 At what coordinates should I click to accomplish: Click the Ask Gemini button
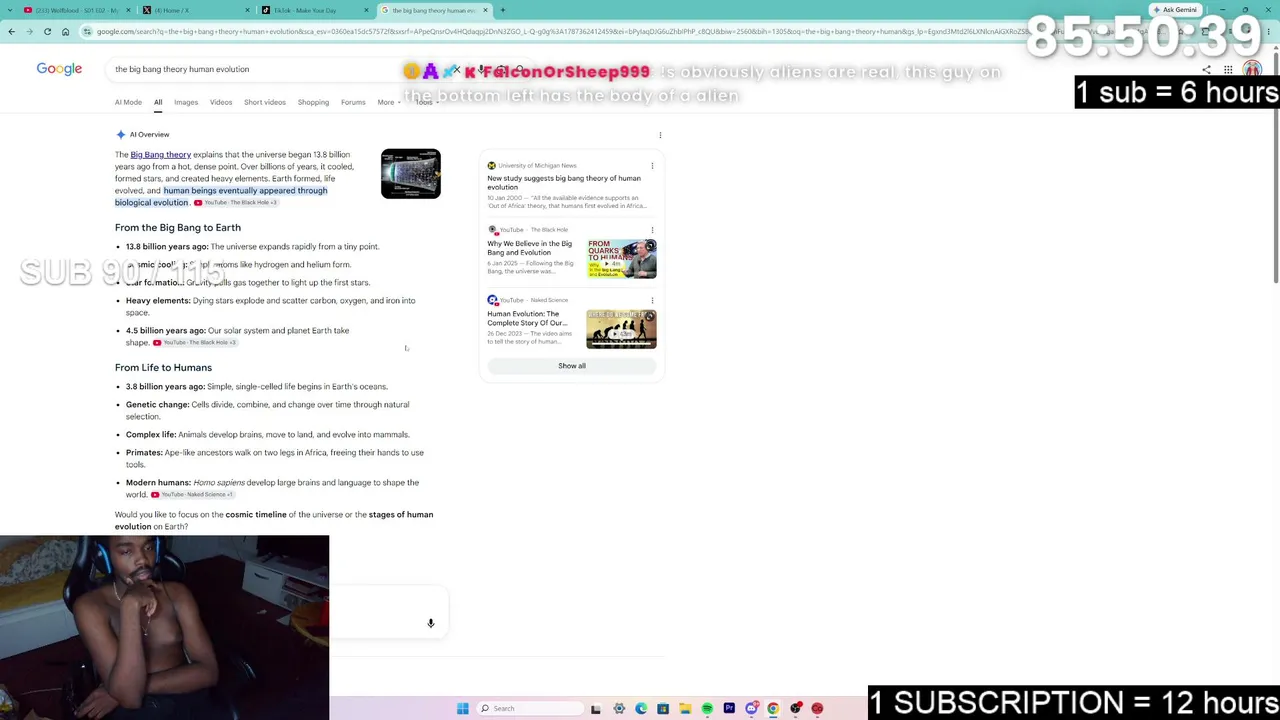coord(1175,10)
